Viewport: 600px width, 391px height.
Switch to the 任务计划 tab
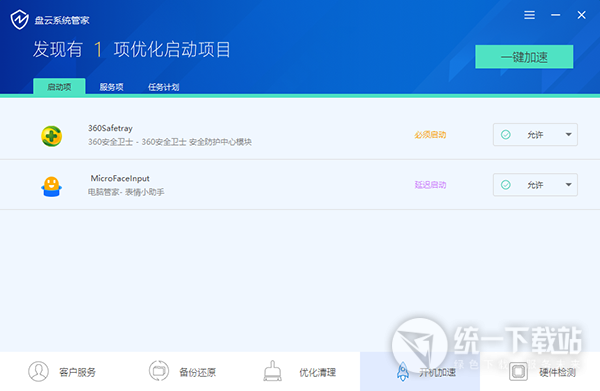pos(163,87)
